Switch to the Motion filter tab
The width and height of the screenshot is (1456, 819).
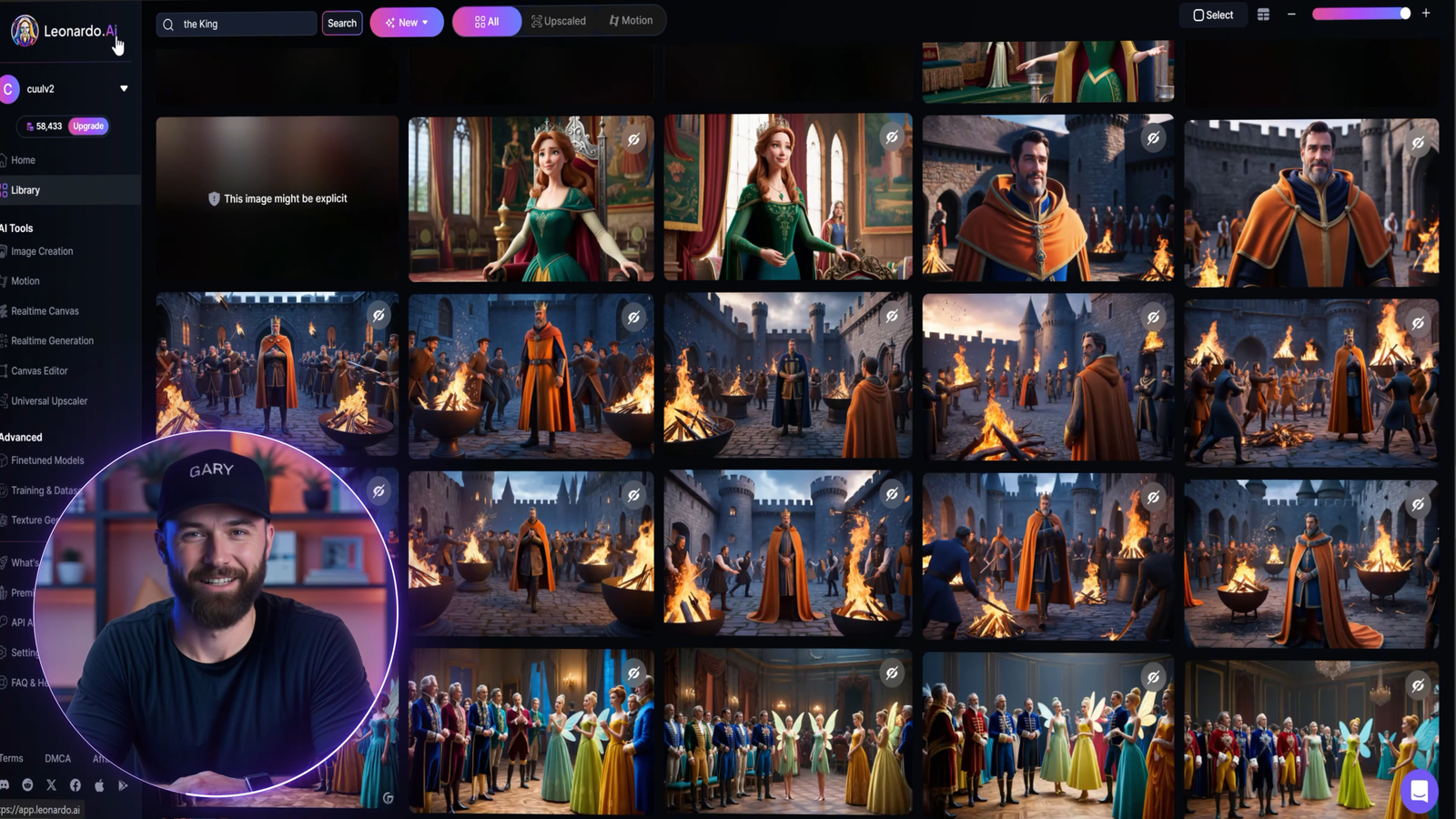(631, 21)
